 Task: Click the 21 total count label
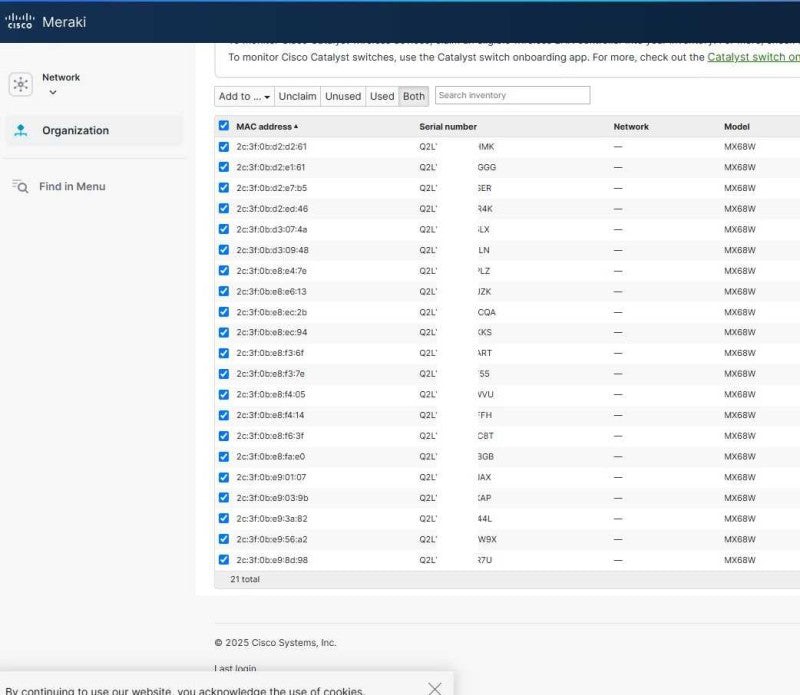point(245,579)
